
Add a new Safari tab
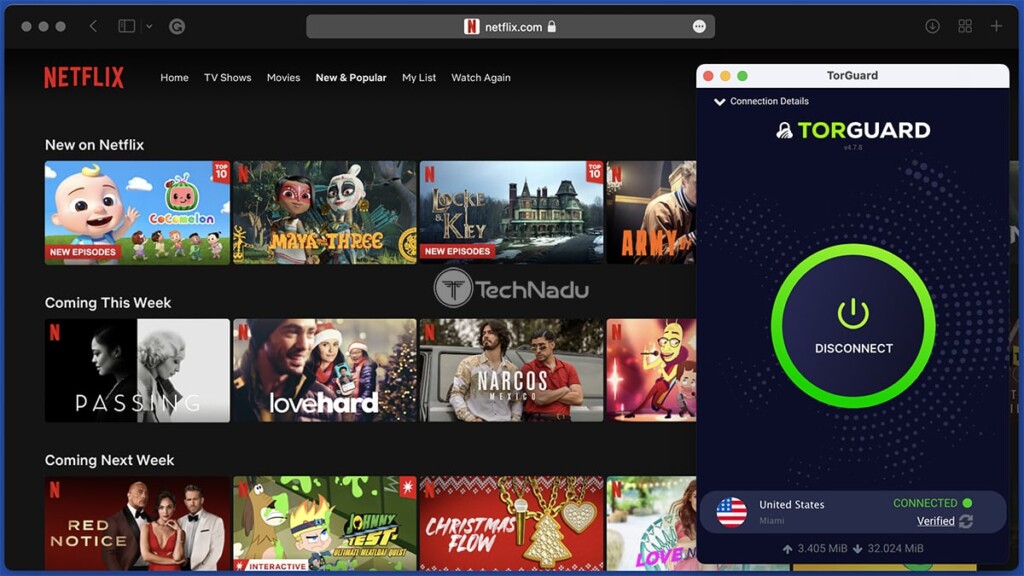pos(996,26)
